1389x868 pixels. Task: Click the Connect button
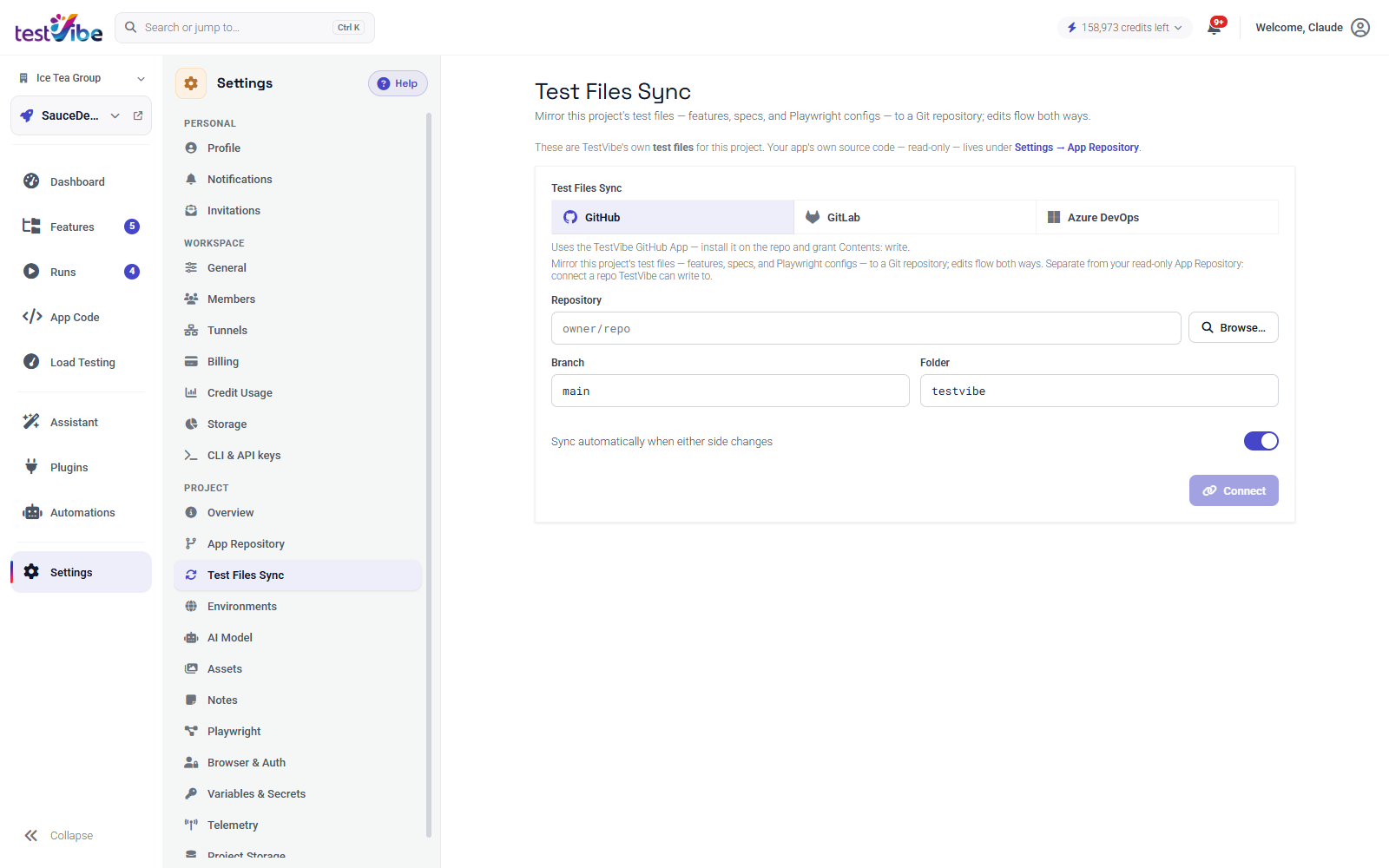pyautogui.click(x=1234, y=490)
